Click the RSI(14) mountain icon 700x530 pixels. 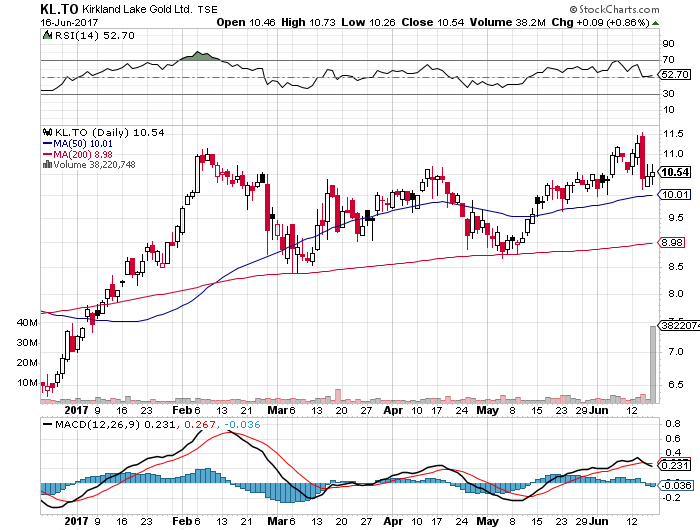47,35
